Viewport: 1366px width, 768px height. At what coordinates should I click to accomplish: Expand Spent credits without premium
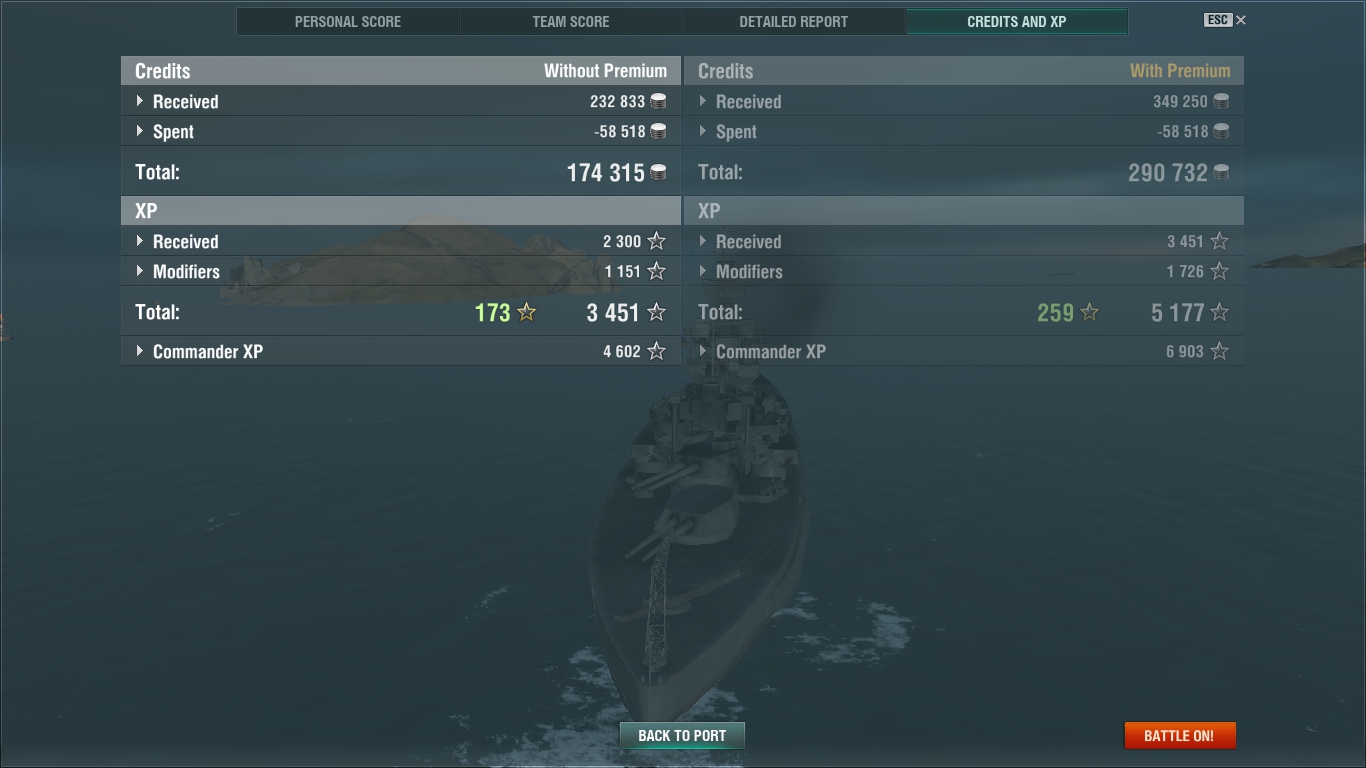click(401, 131)
